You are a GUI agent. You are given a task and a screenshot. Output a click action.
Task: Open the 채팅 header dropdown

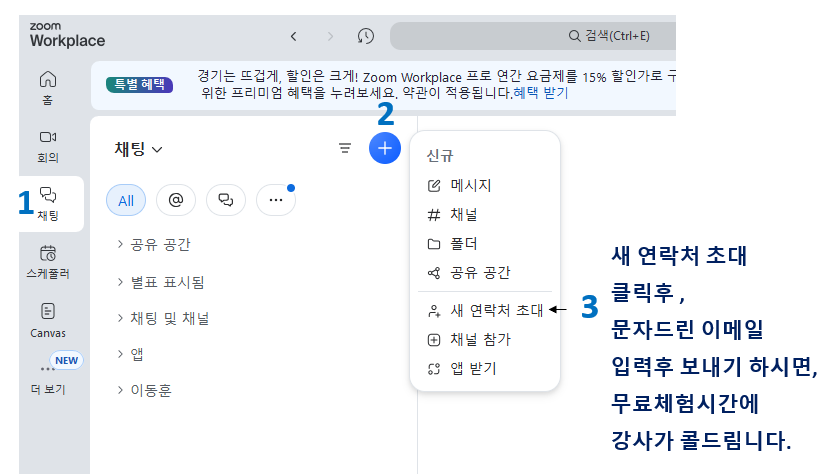pos(138,149)
